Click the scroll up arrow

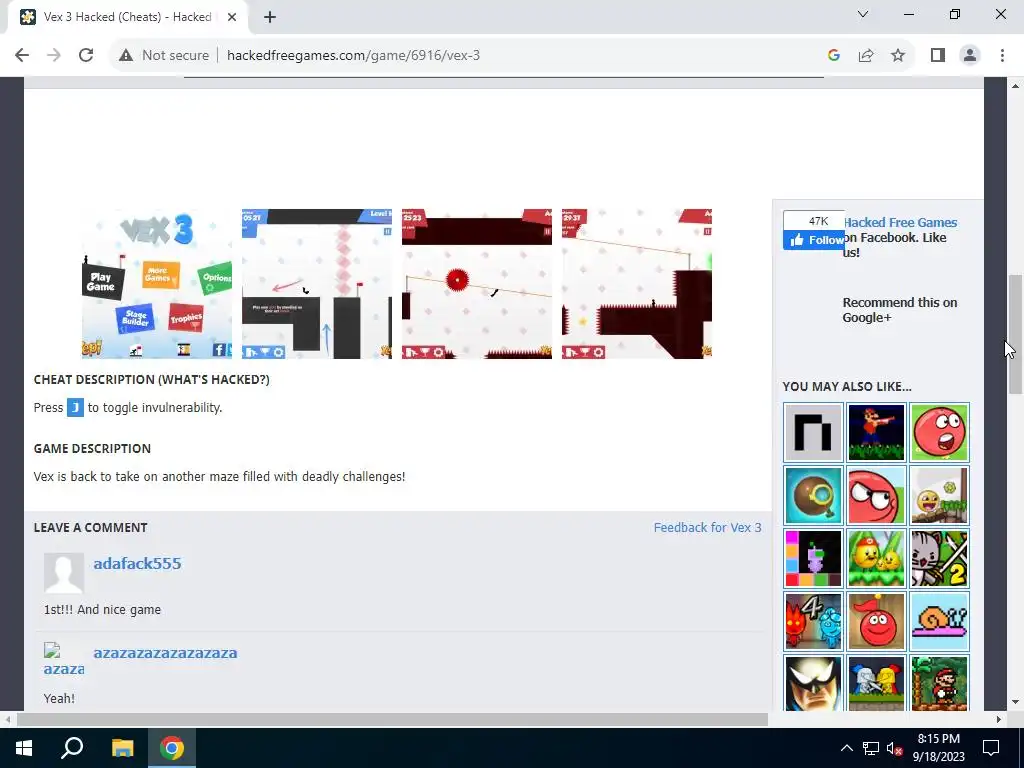[x=1015, y=86]
